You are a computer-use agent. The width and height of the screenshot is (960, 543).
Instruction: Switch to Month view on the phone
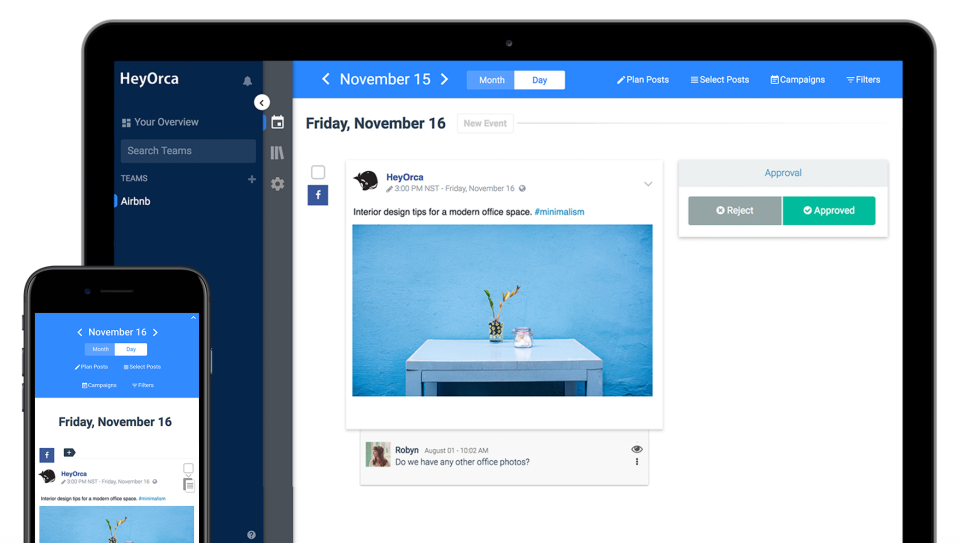[x=100, y=350]
